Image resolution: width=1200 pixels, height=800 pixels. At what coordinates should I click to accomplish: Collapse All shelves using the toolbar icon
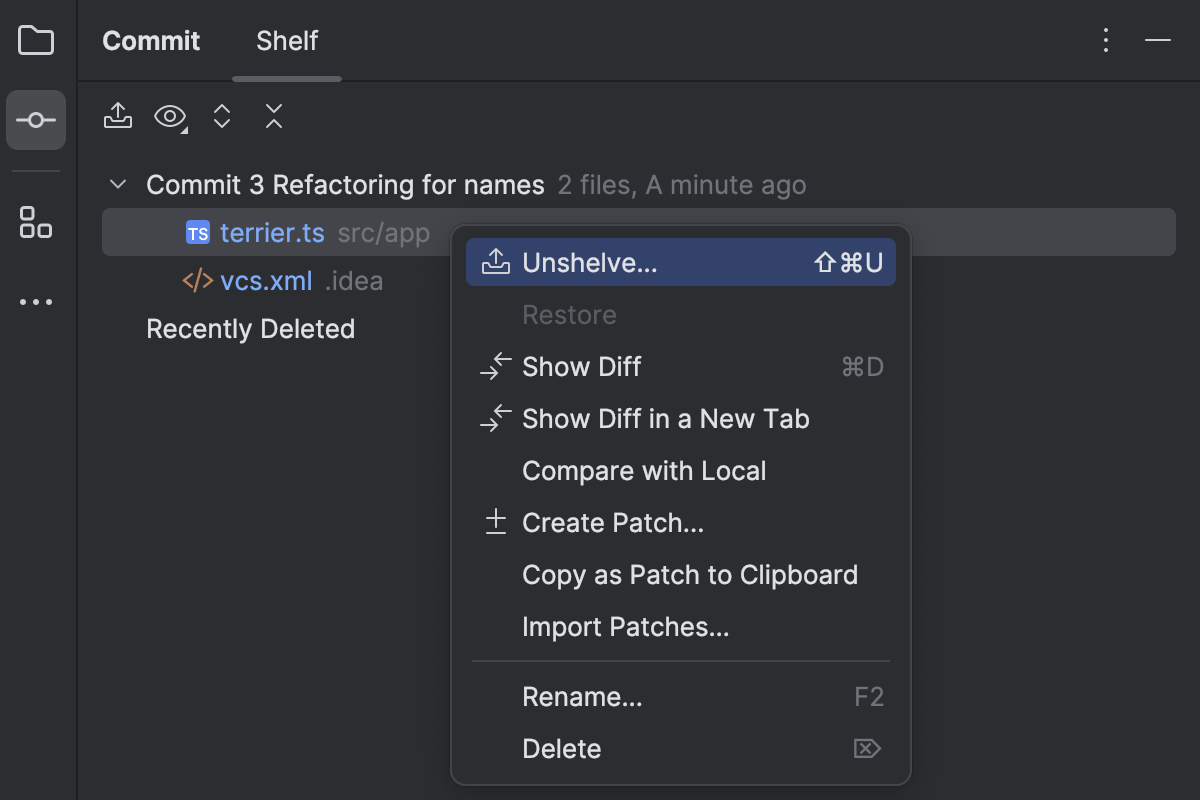click(273, 117)
